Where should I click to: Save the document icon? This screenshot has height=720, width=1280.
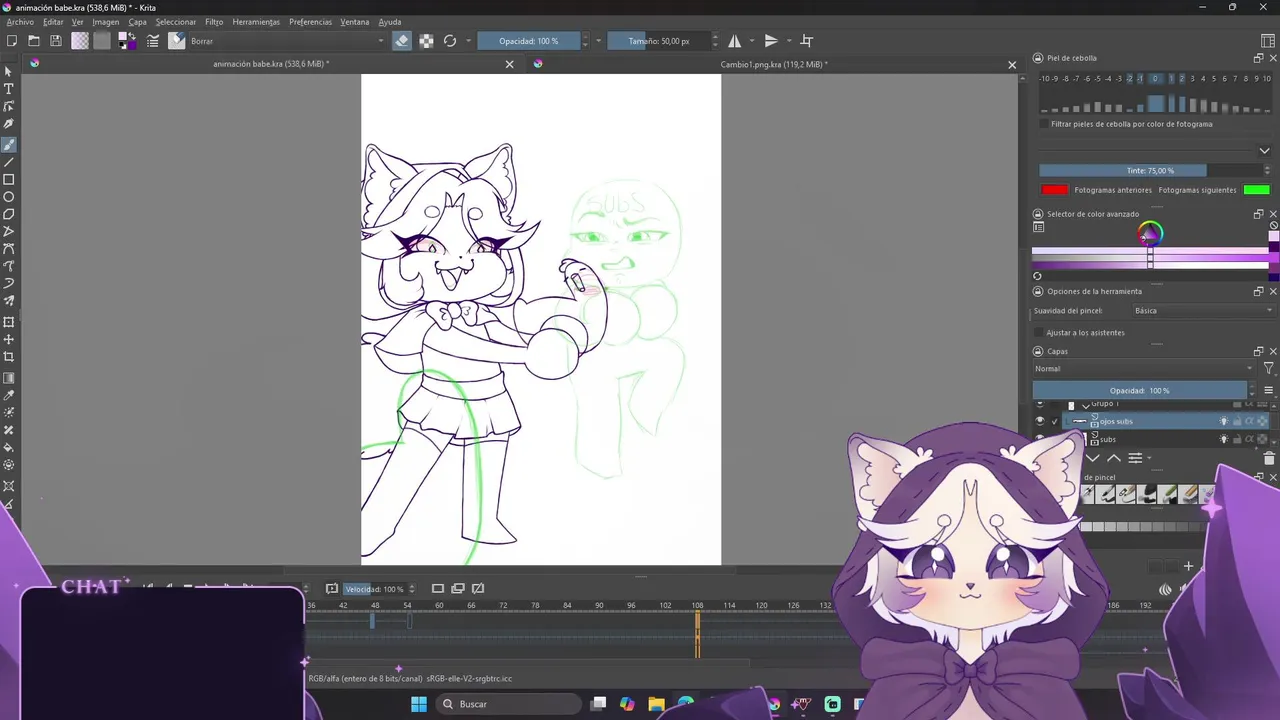click(56, 41)
